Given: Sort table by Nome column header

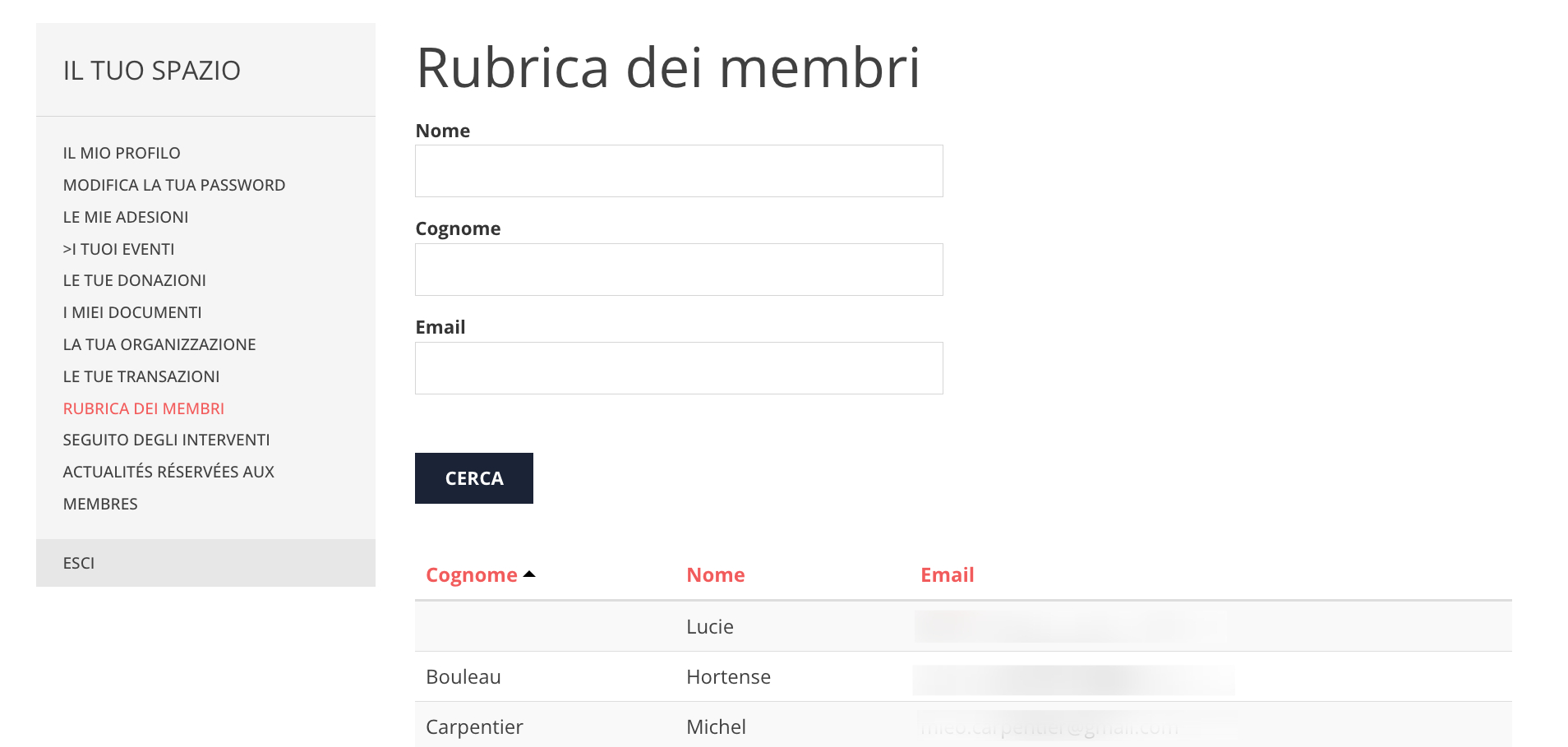Looking at the screenshot, I should tap(715, 575).
